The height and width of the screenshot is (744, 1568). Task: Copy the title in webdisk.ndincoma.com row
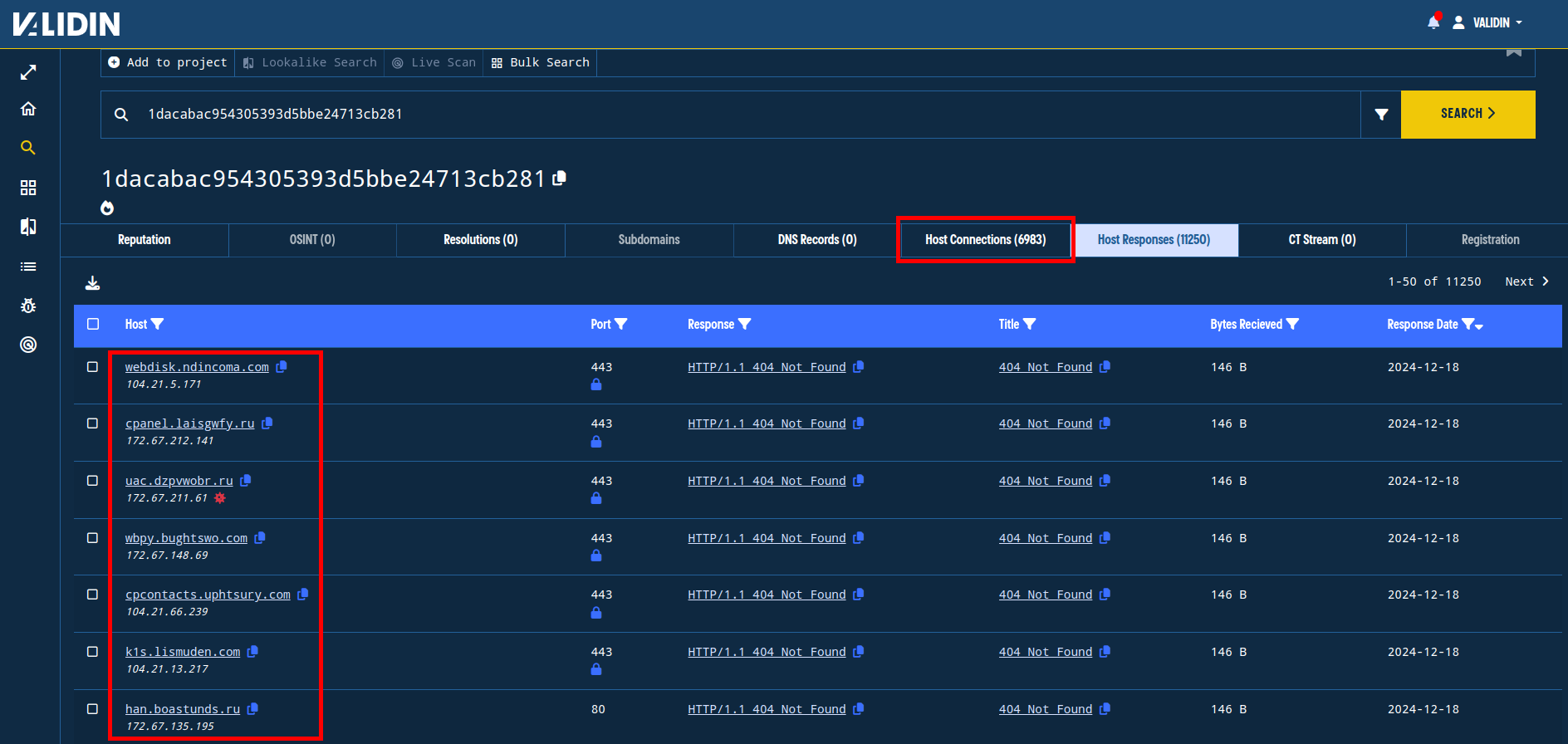[x=1105, y=366]
